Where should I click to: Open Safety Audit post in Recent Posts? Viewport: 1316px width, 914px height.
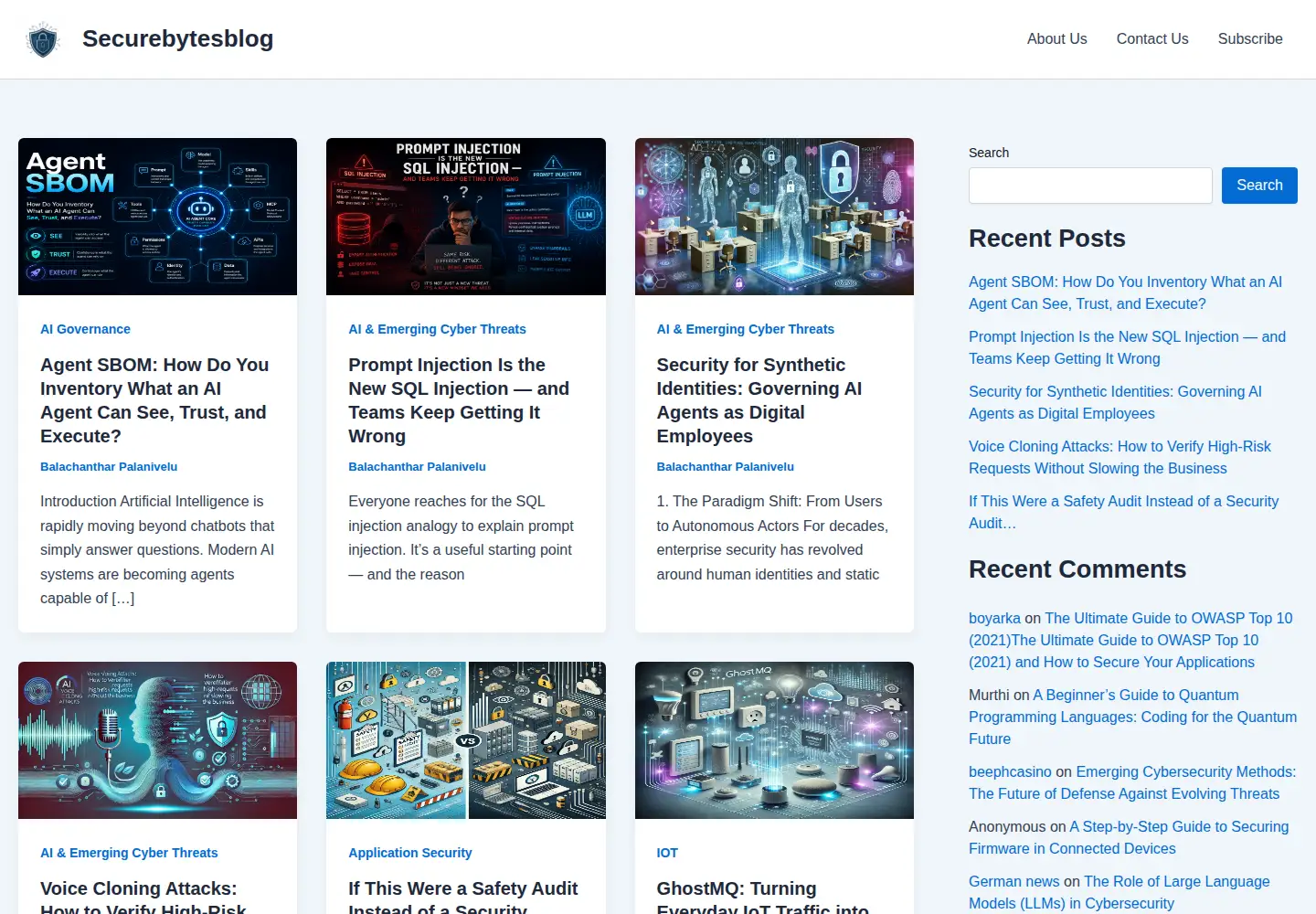[1123, 512]
